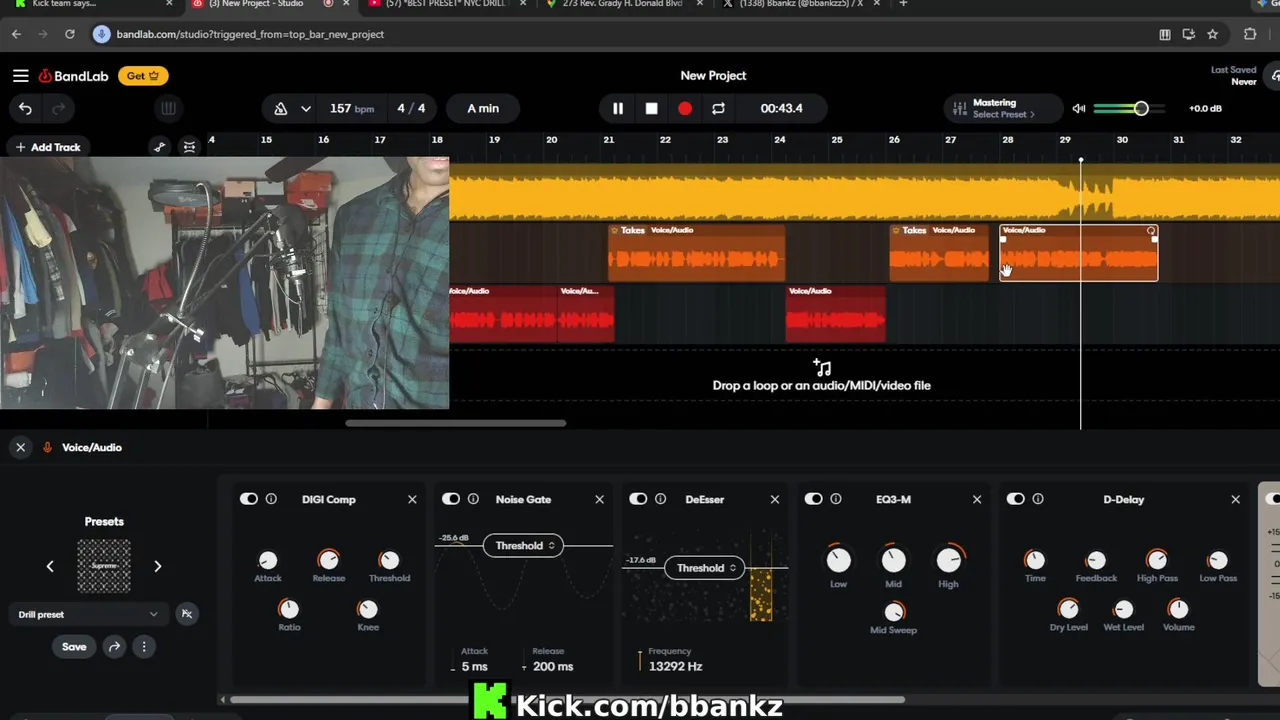The width and height of the screenshot is (1280, 720).
Task: Remove the D-Delay effect
Action: point(1235,499)
